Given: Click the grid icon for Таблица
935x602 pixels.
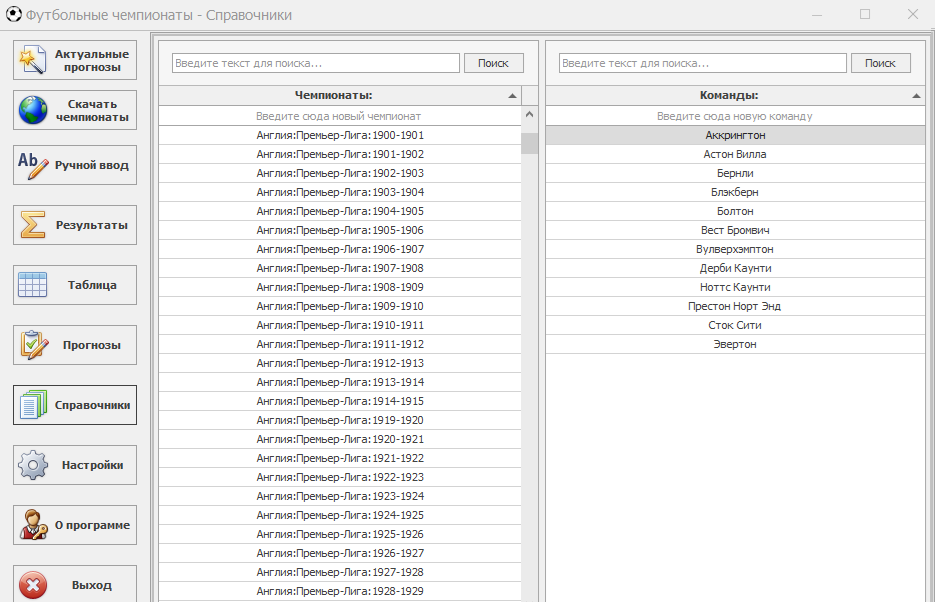Looking at the screenshot, I should click(32, 285).
